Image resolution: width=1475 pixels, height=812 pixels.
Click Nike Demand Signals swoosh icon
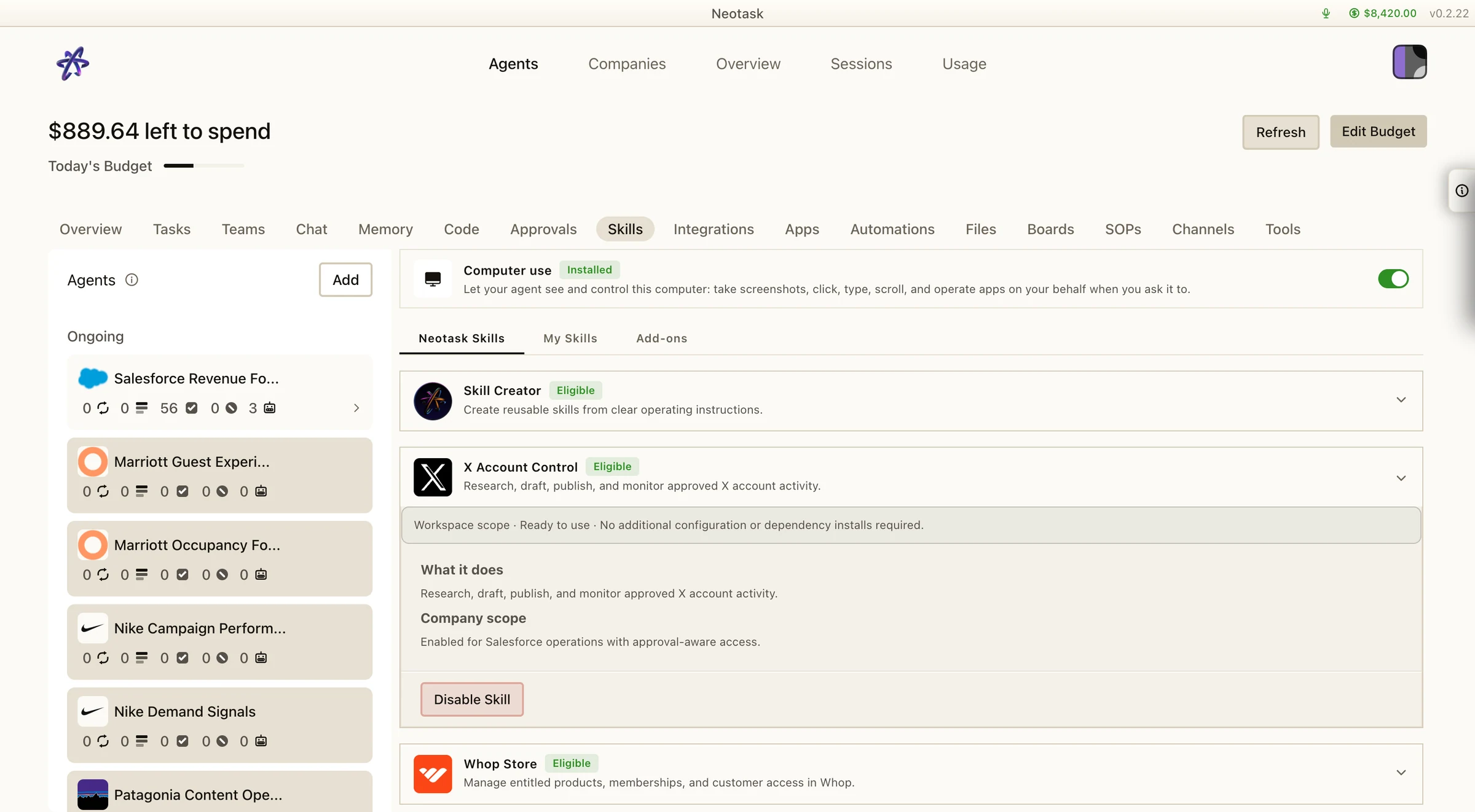pos(93,711)
